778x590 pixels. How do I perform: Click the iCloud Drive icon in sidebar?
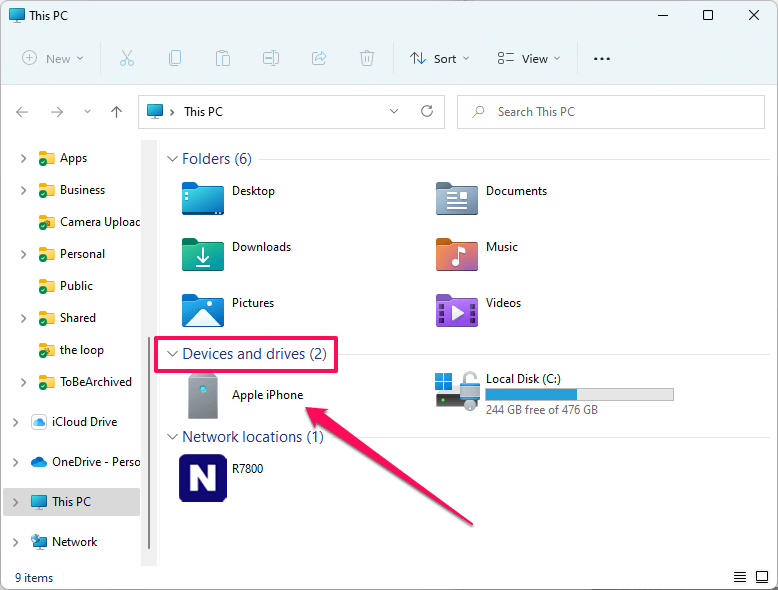(x=39, y=422)
